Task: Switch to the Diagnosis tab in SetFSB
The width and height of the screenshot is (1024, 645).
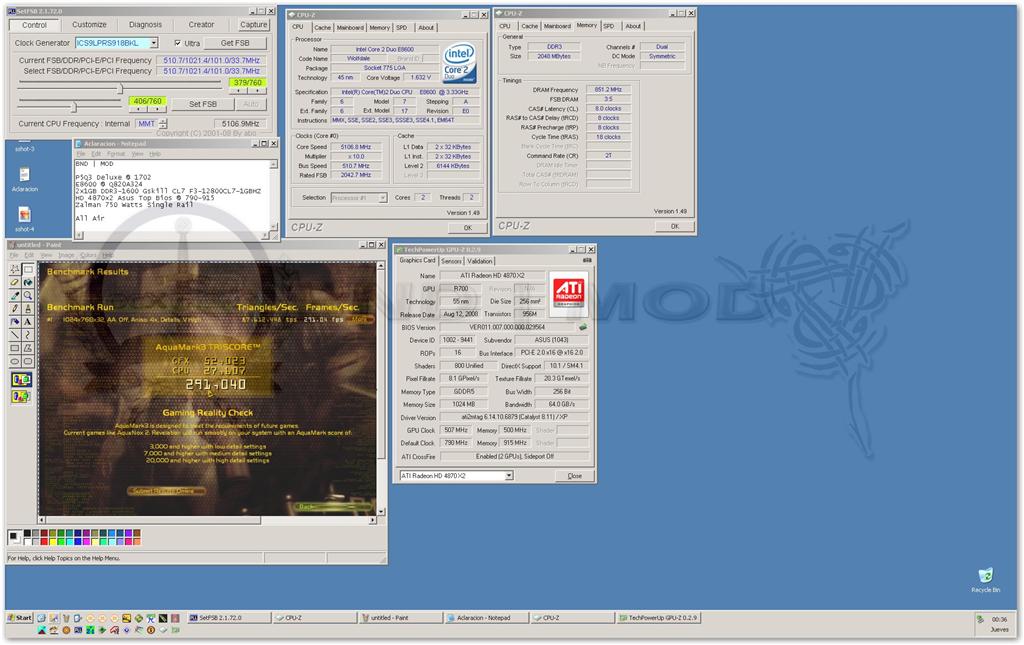Action: (x=145, y=24)
